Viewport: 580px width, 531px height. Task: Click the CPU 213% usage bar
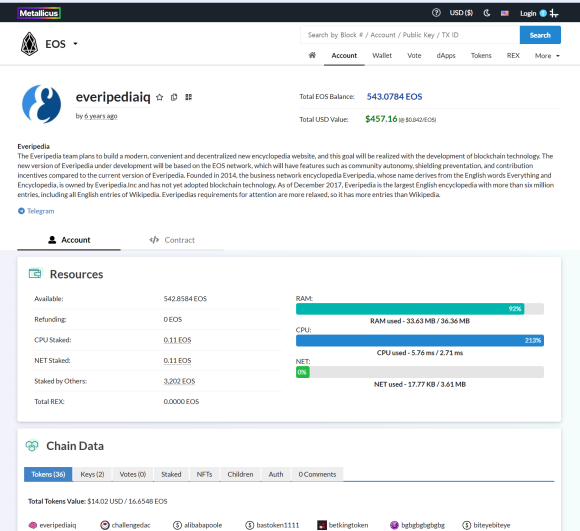pos(420,341)
